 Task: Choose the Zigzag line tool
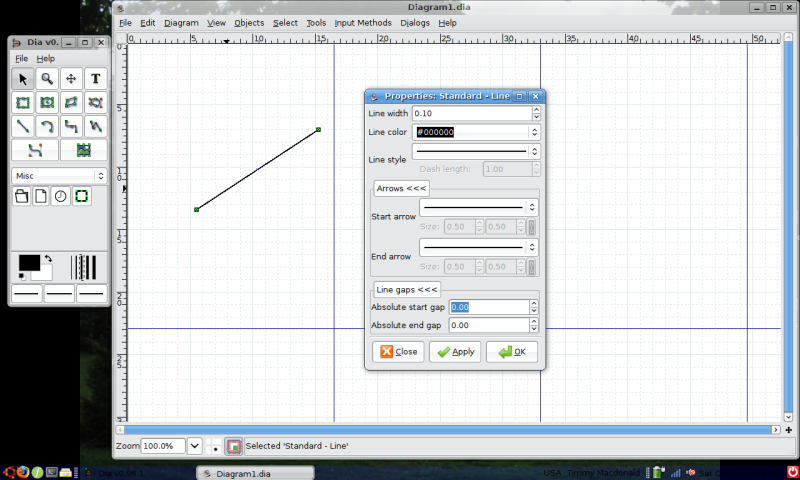point(71,126)
